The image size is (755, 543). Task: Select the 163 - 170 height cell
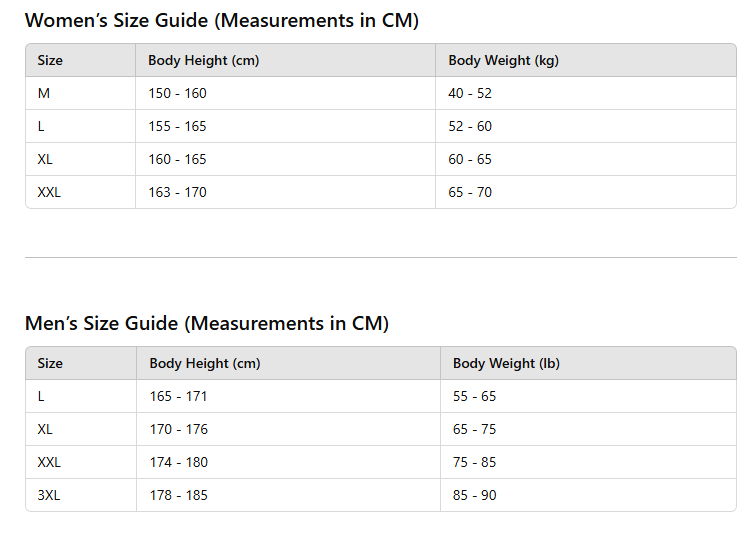click(x=177, y=192)
